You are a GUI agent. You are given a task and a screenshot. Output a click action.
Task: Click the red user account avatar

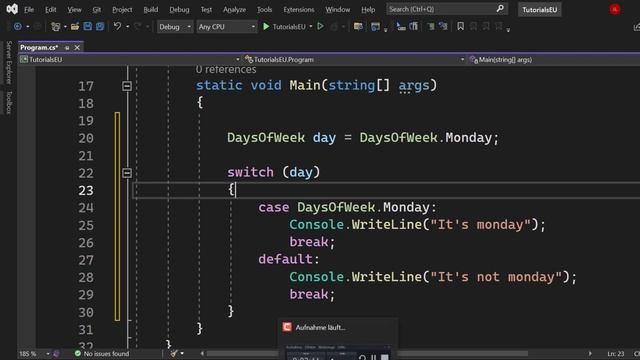click(x=615, y=9)
